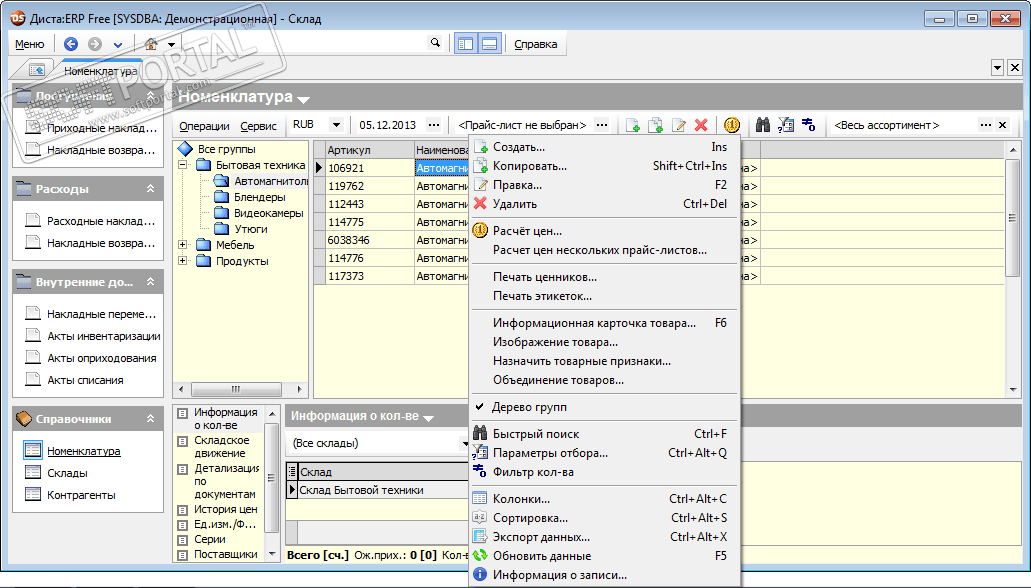Click the search magnifier icon in address bar
The height and width of the screenshot is (588, 1031).
coord(435,43)
